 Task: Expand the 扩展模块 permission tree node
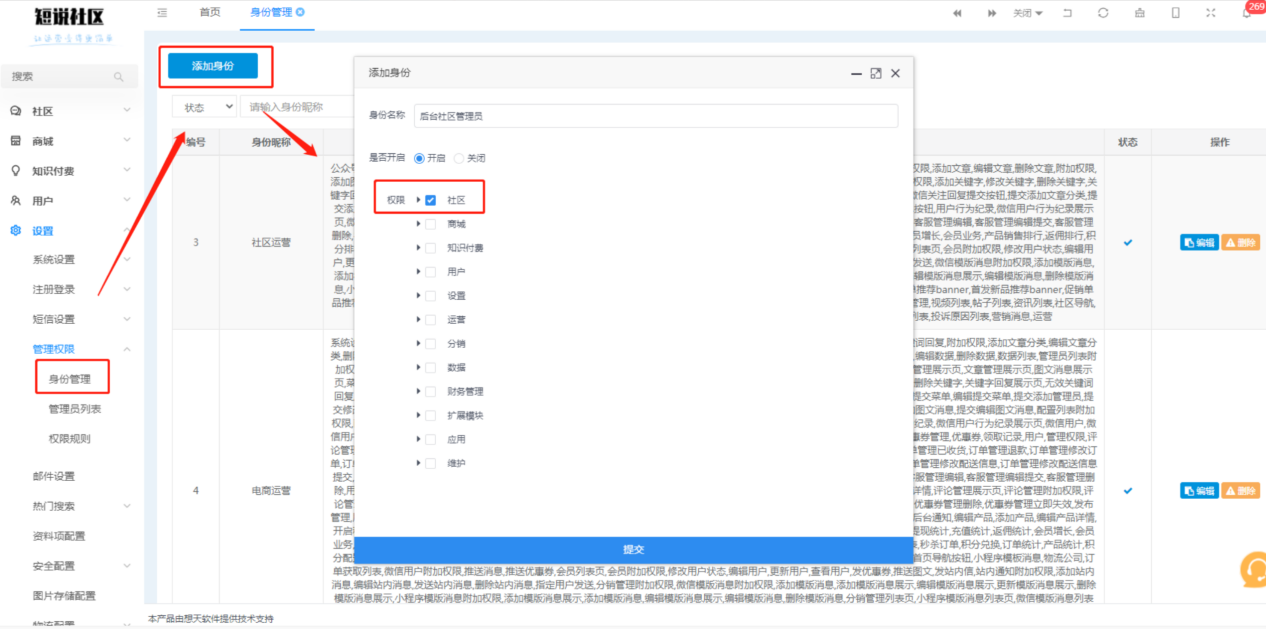tap(418, 415)
